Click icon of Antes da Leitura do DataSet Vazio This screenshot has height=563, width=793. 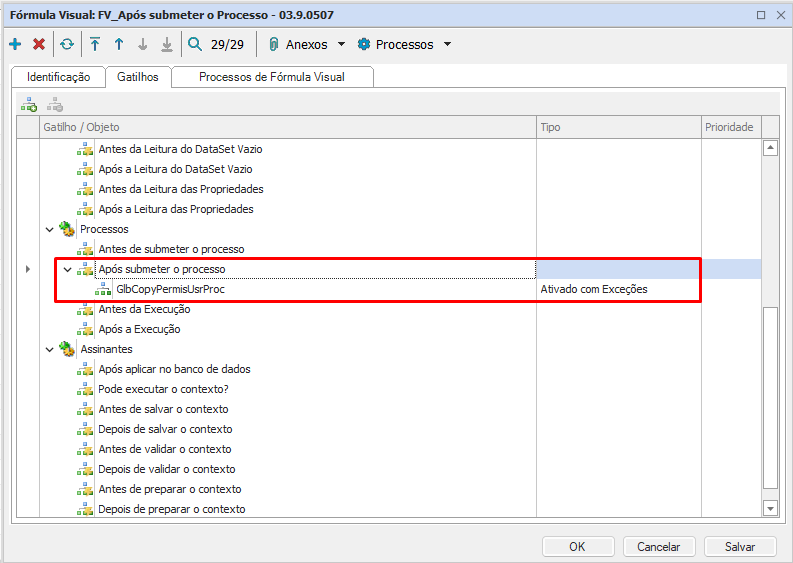pos(85,149)
